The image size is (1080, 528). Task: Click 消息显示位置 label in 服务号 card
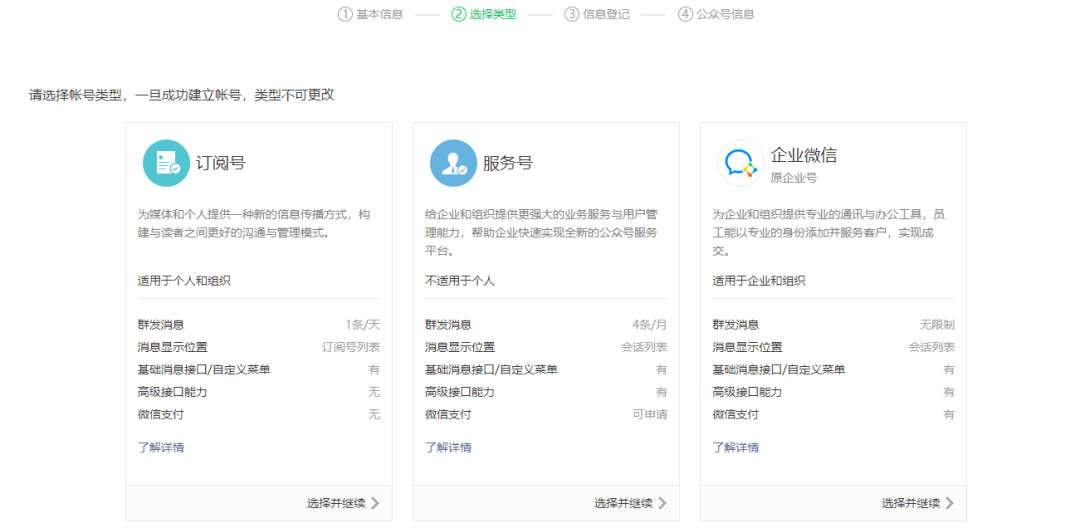pos(459,348)
